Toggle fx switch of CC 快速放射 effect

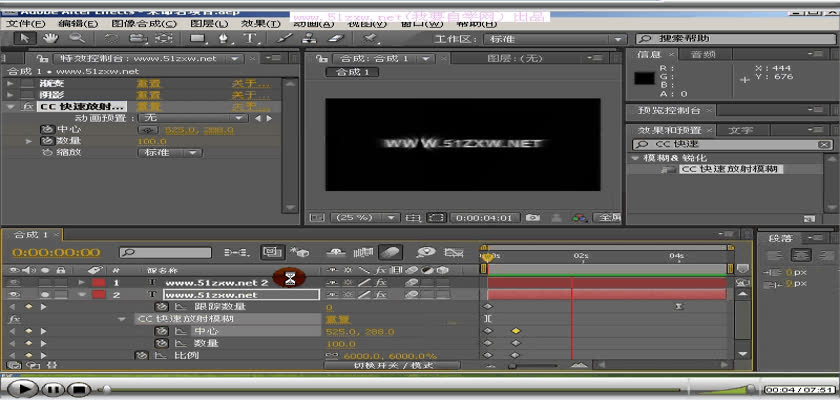(x=27, y=107)
